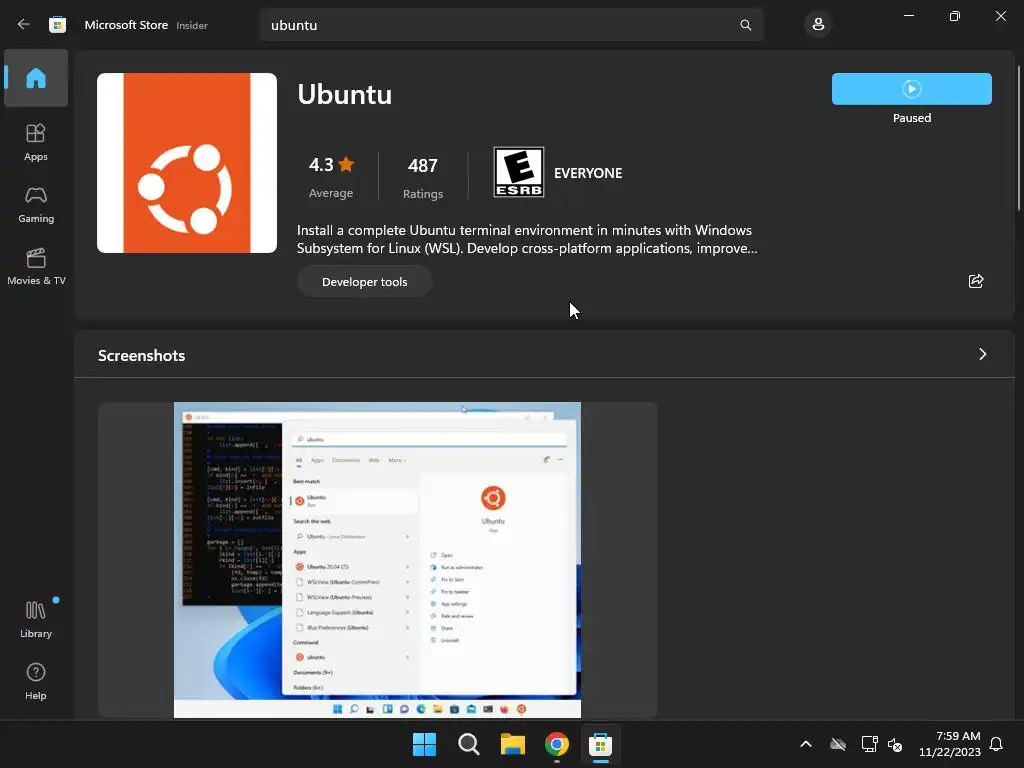Open the user account profile icon
Image resolution: width=1024 pixels, height=768 pixels.
pos(818,25)
